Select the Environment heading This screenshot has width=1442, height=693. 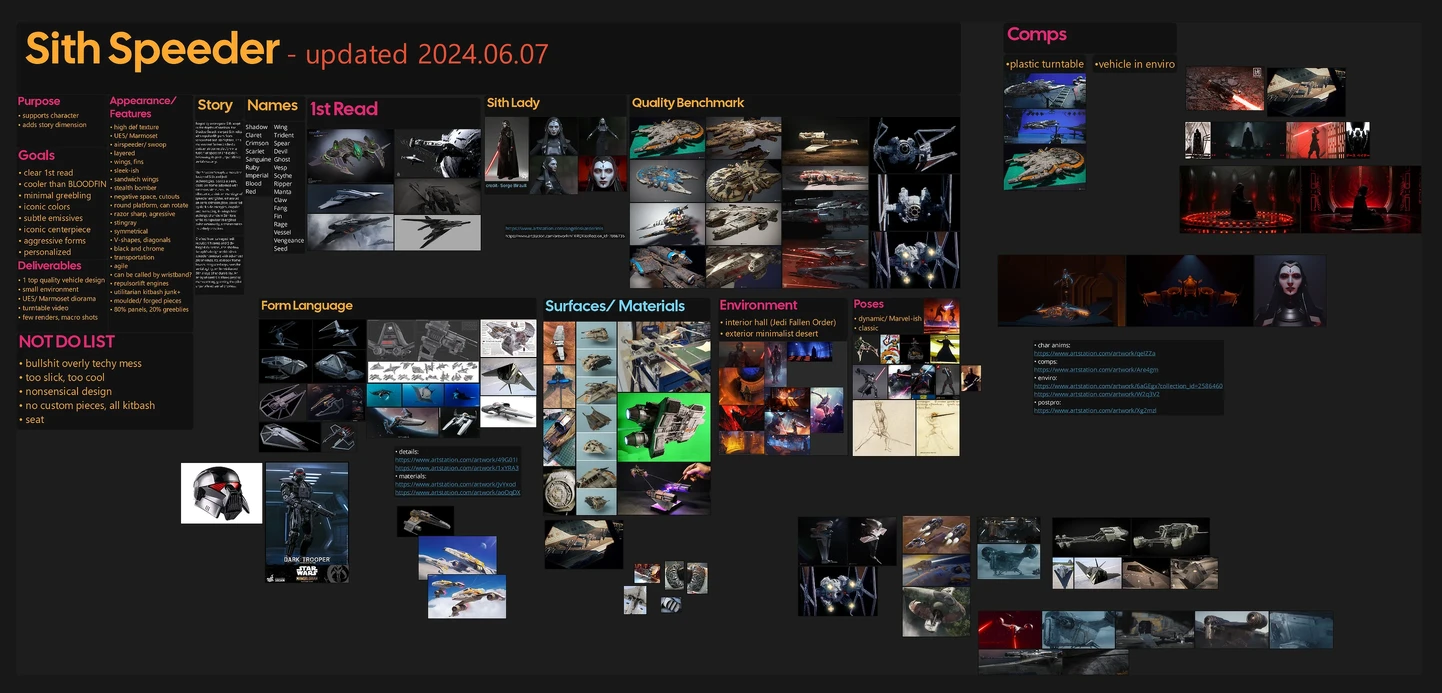click(x=758, y=305)
